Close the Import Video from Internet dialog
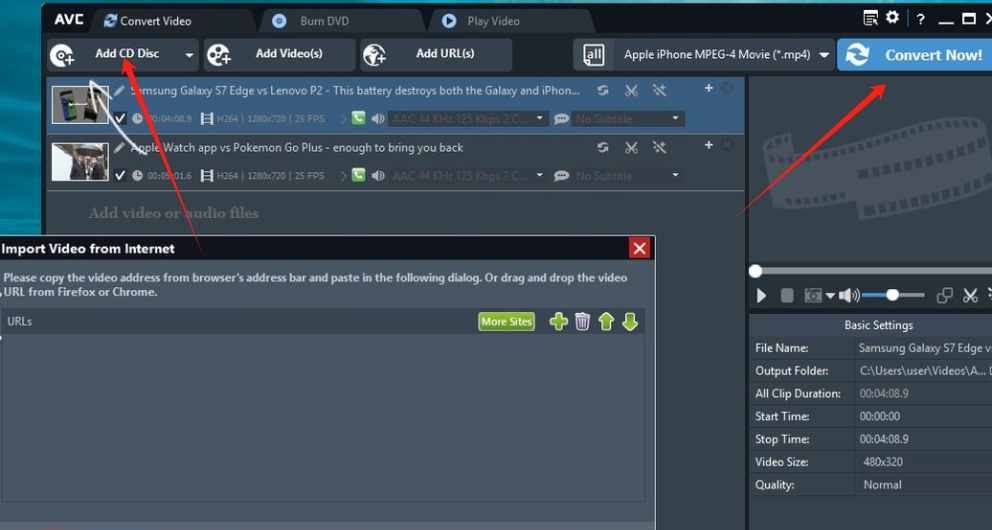The image size is (992, 530). [640, 249]
